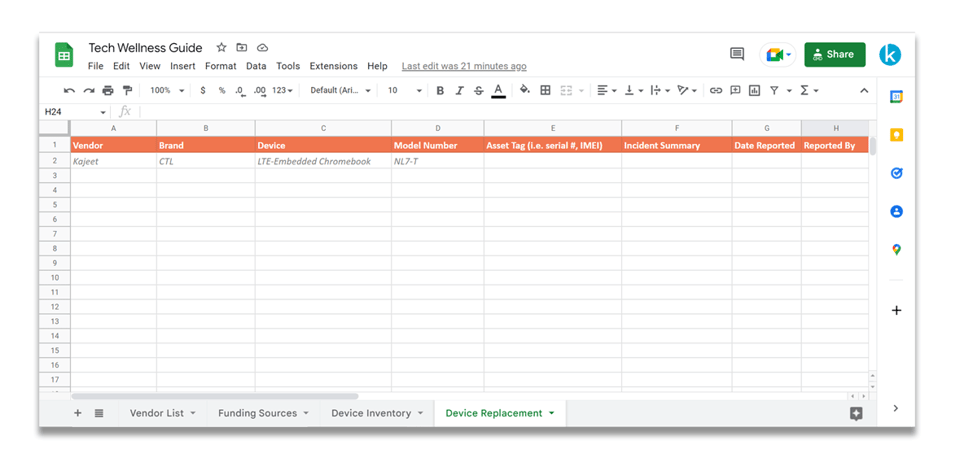Open the Format menu
Viewport: 960px width, 471px height.
220,66
